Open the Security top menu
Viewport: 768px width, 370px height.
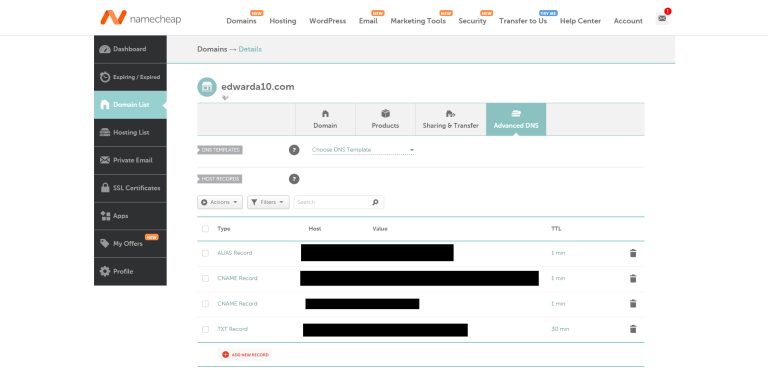472,21
